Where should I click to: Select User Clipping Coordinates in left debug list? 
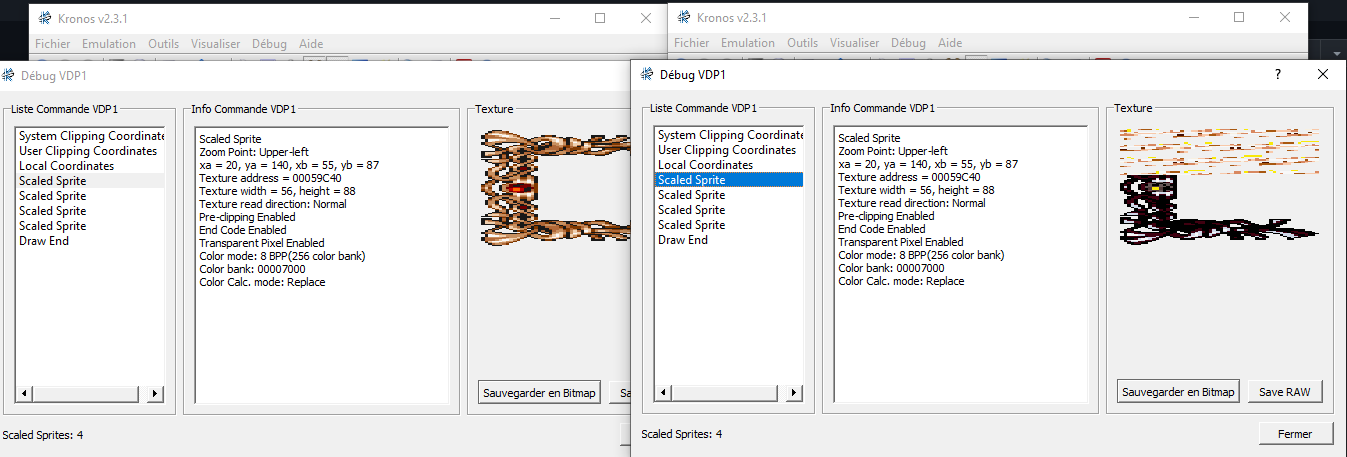coord(91,151)
